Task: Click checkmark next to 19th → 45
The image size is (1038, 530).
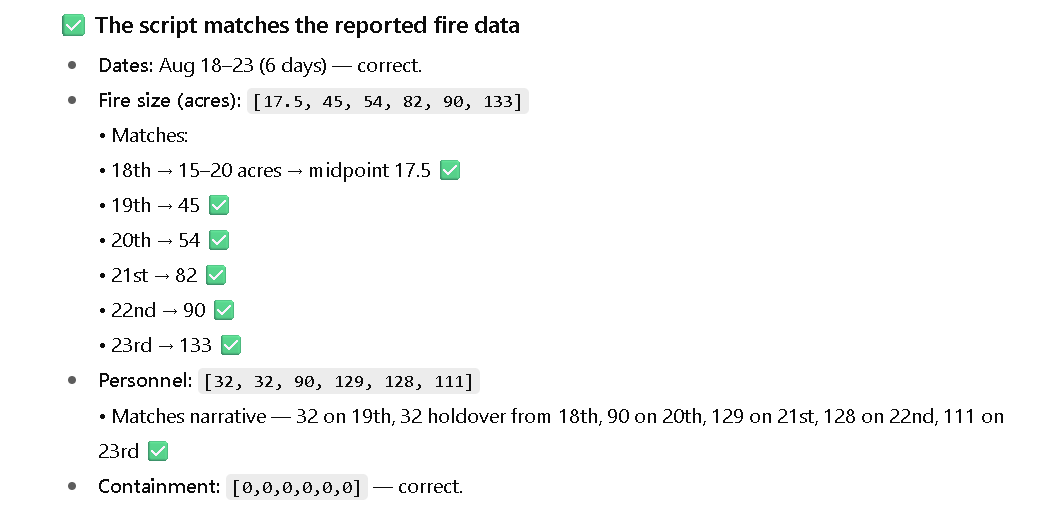Action: pyautogui.click(x=219, y=205)
